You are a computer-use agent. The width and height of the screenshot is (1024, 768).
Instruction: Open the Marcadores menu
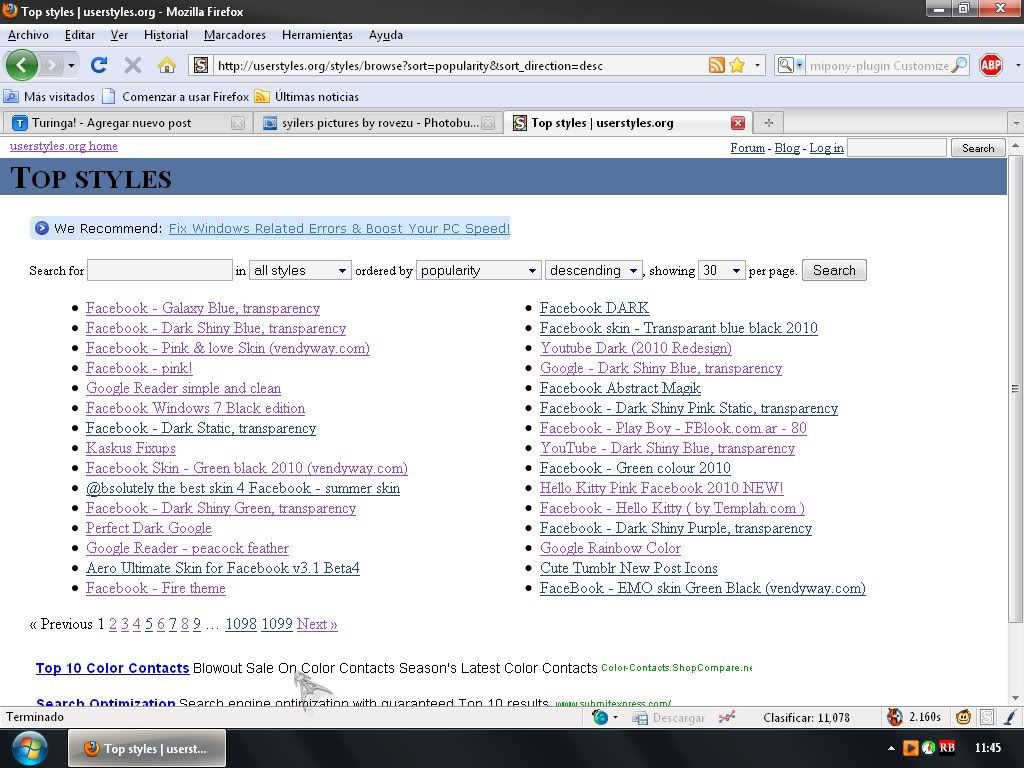234,35
